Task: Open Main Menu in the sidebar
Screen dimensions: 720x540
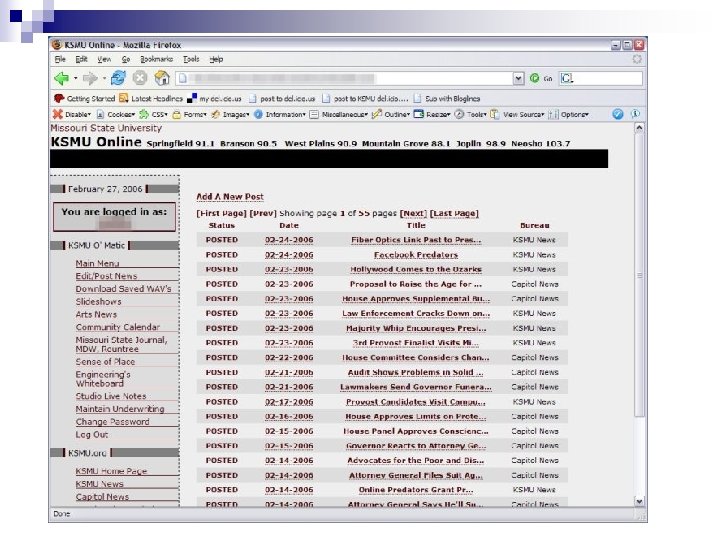Action: (x=97, y=263)
